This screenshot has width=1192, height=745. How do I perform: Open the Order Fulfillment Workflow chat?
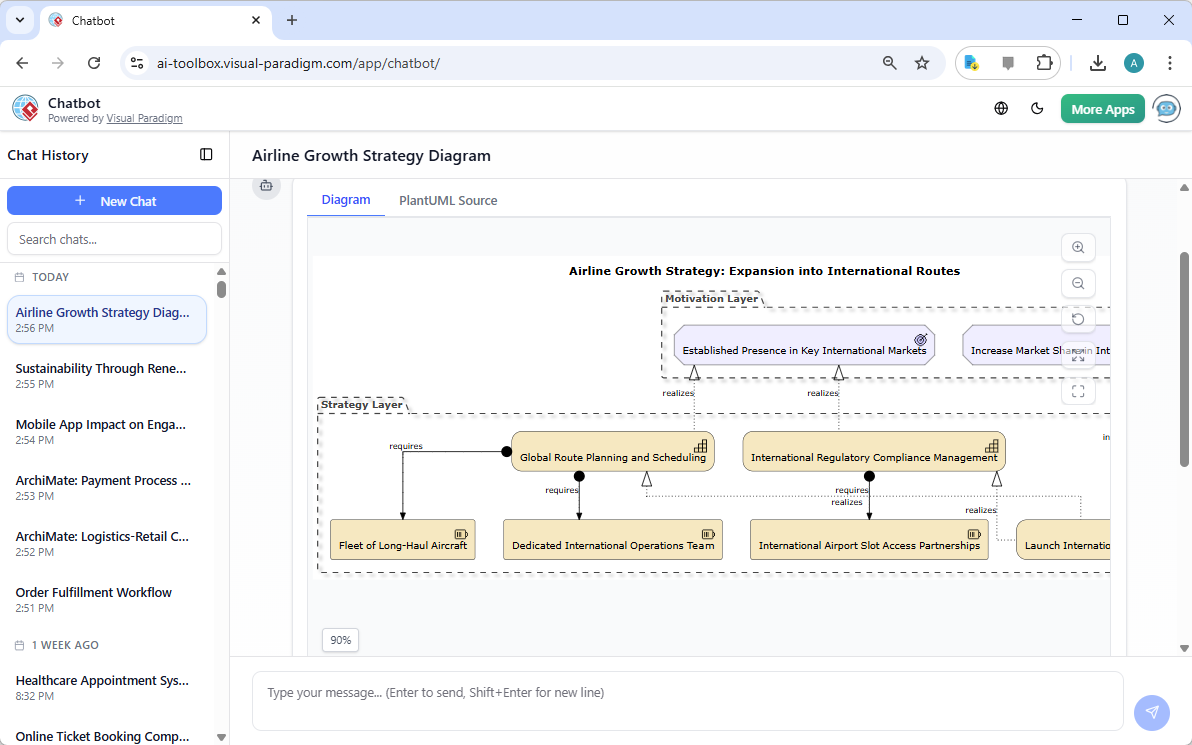93,592
